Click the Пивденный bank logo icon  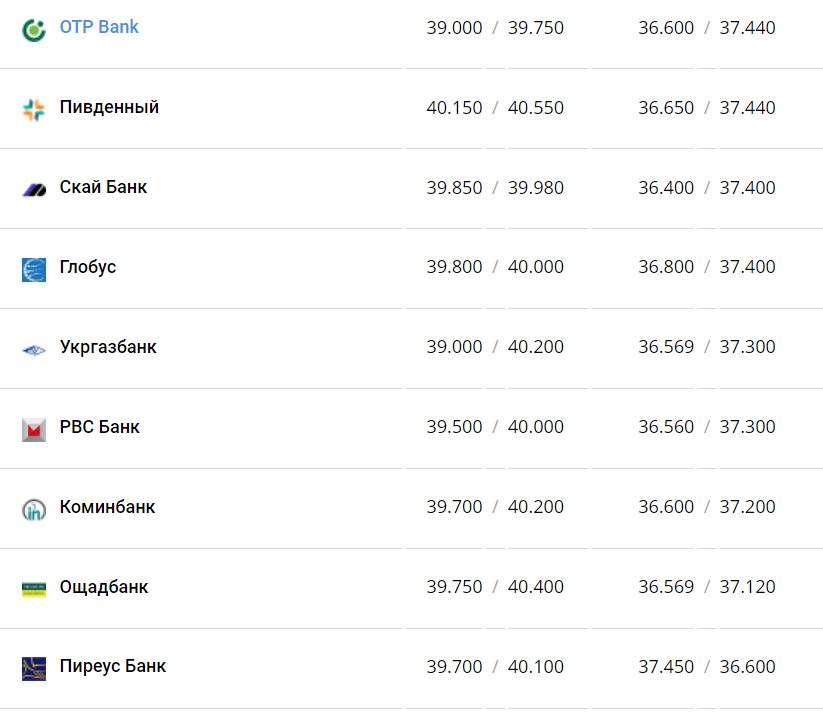point(34,109)
